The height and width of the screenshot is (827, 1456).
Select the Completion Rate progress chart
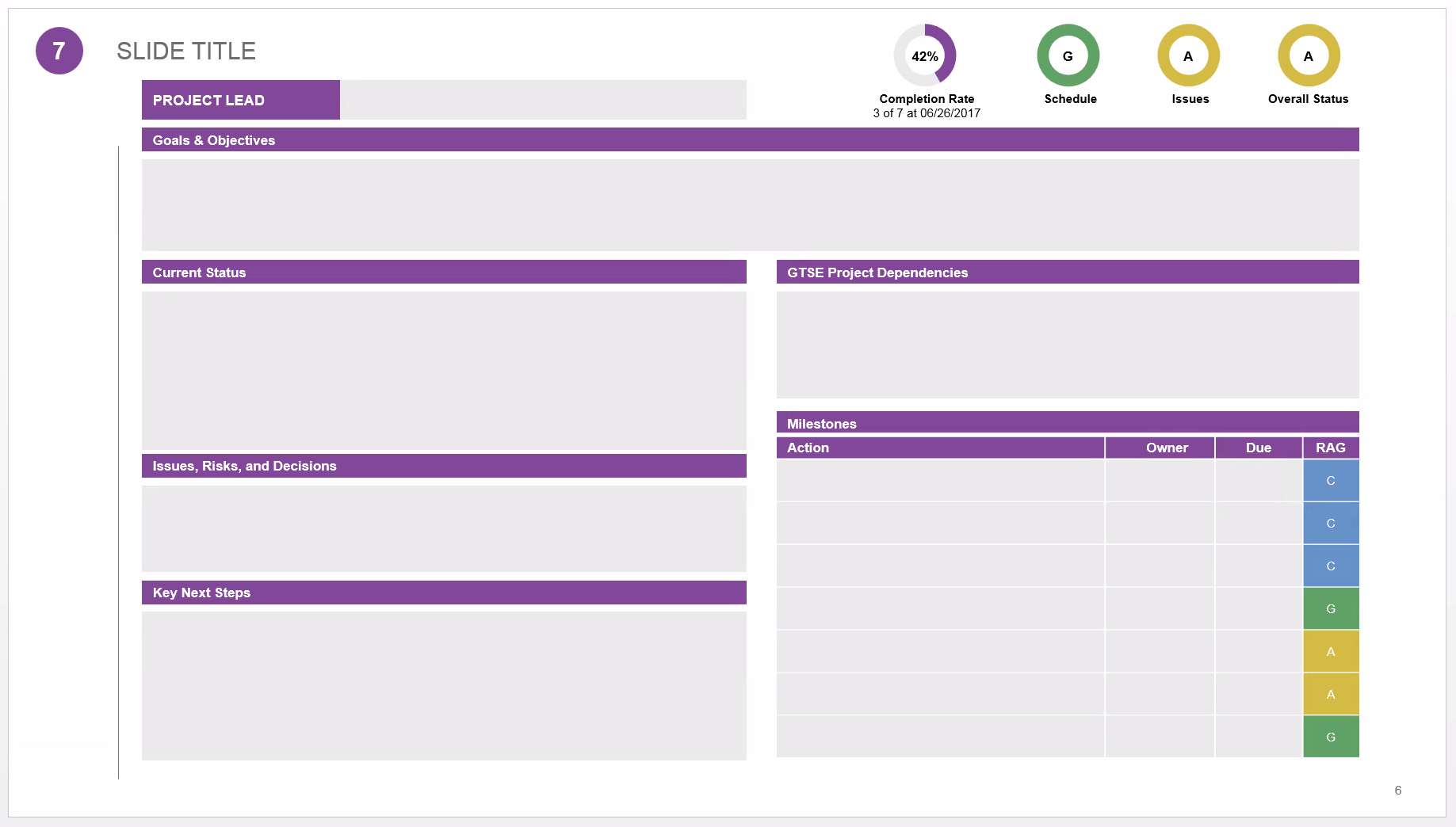[925, 55]
